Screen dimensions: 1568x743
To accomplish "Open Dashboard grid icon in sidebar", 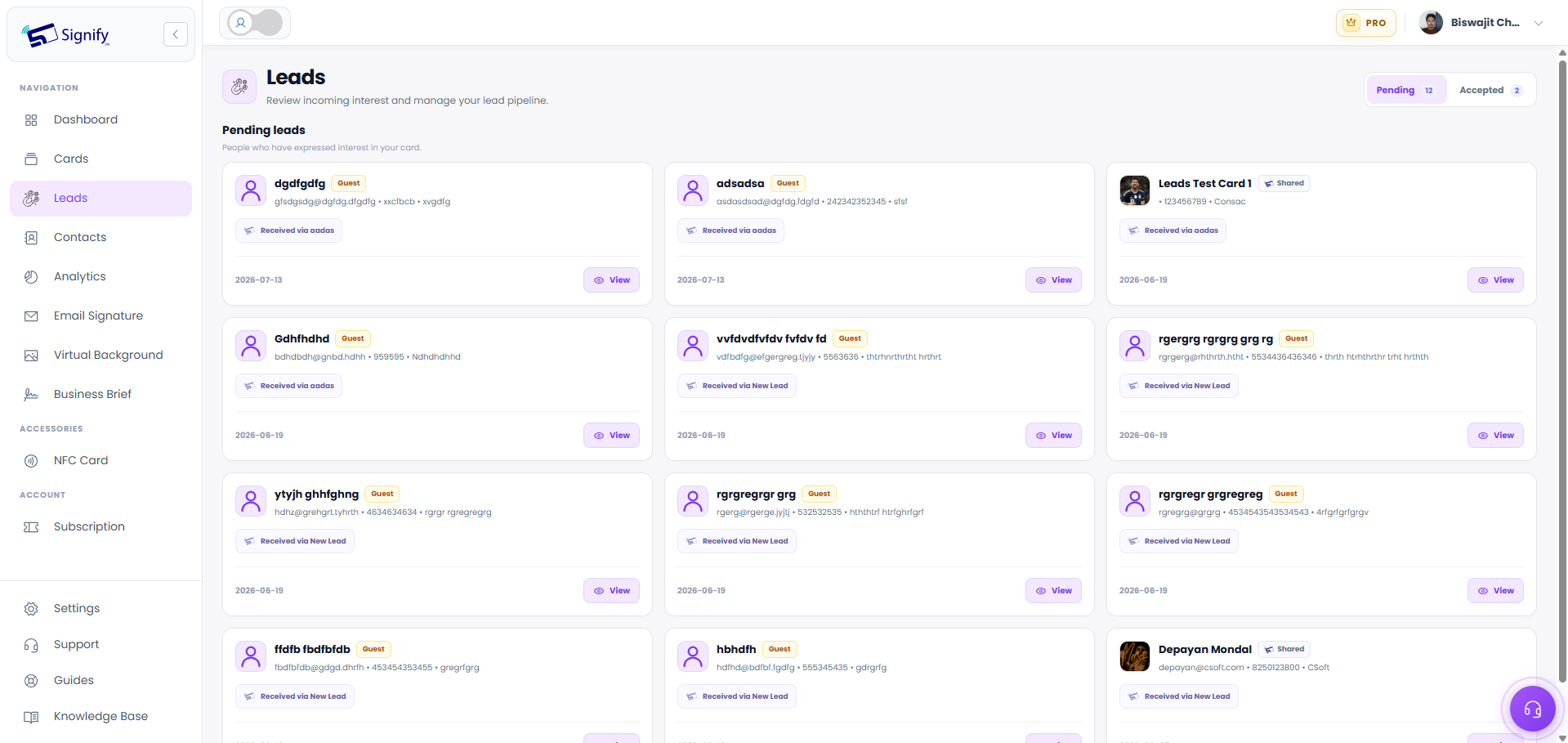I will click(x=31, y=120).
